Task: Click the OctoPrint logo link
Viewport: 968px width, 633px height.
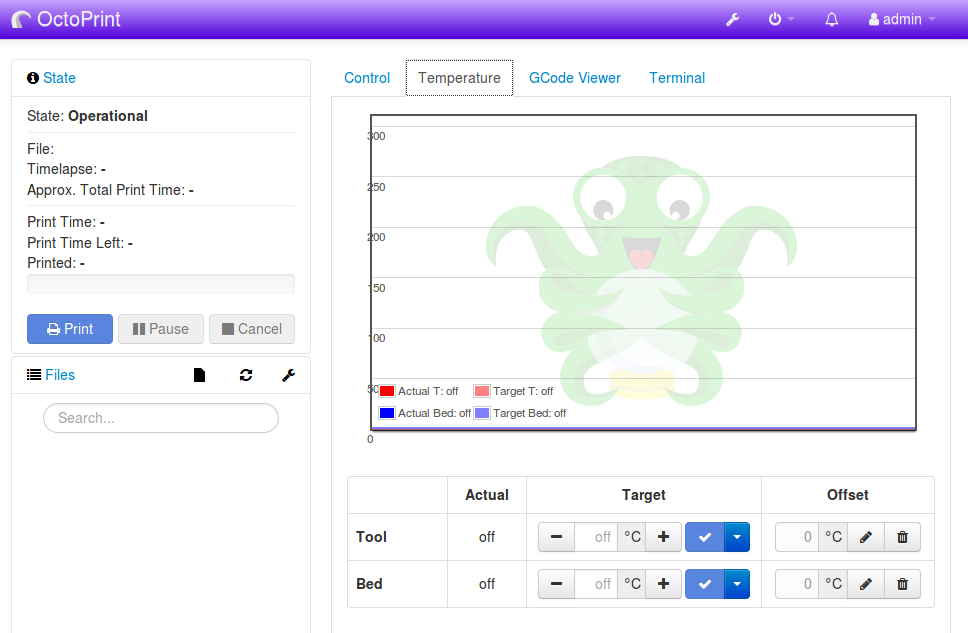Action: (x=66, y=19)
